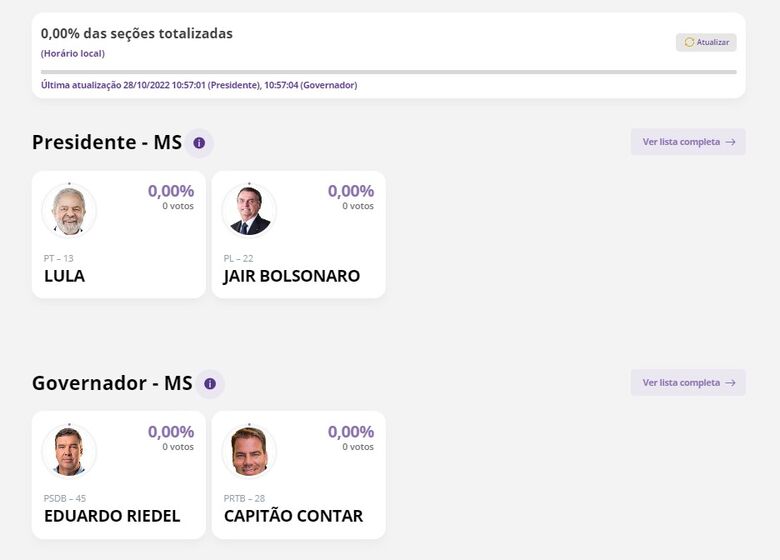Click the Atualizar refresh button
This screenshot has width=780, height=560.
706,42
